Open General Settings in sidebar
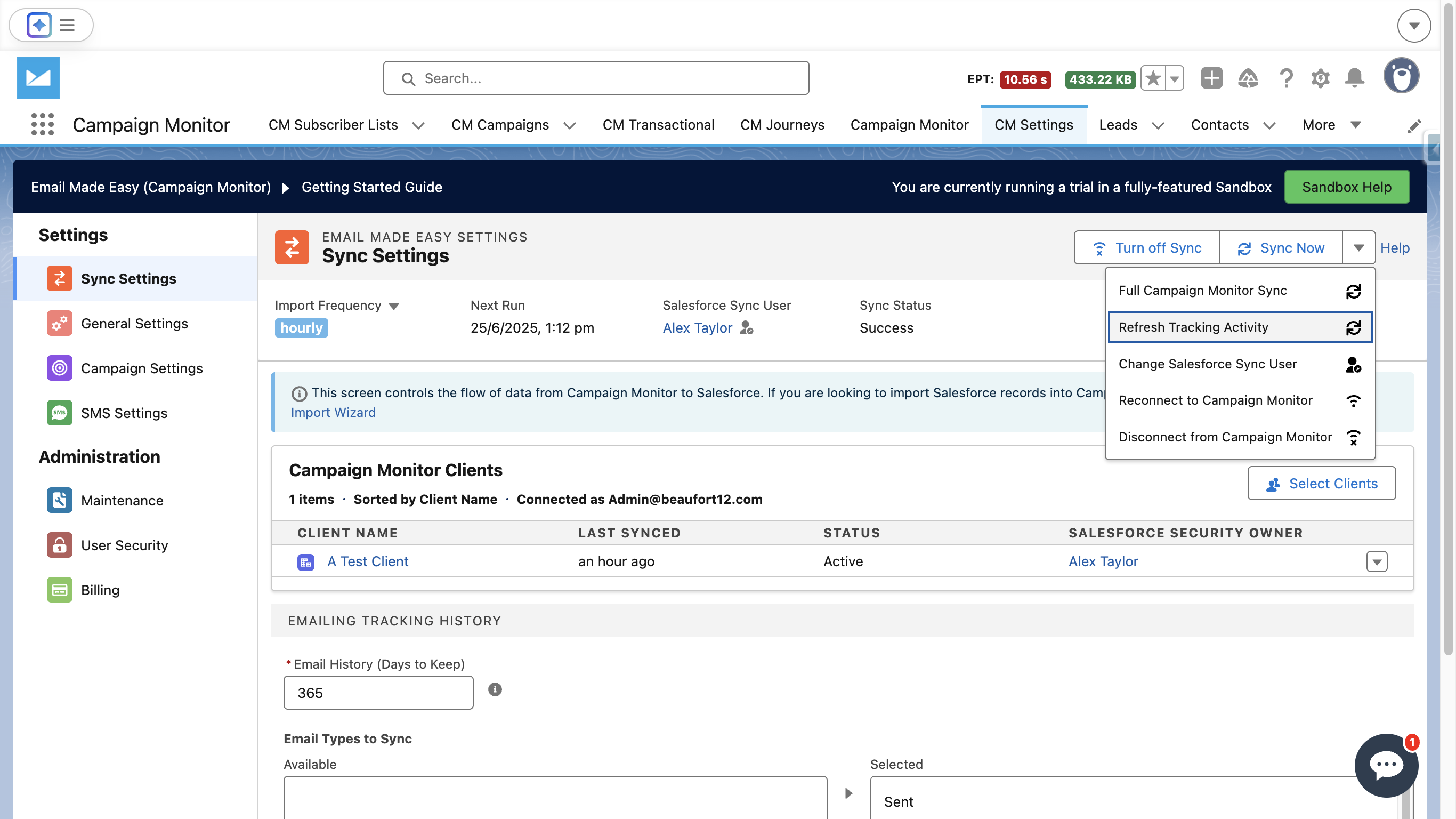 click(134, 323)
